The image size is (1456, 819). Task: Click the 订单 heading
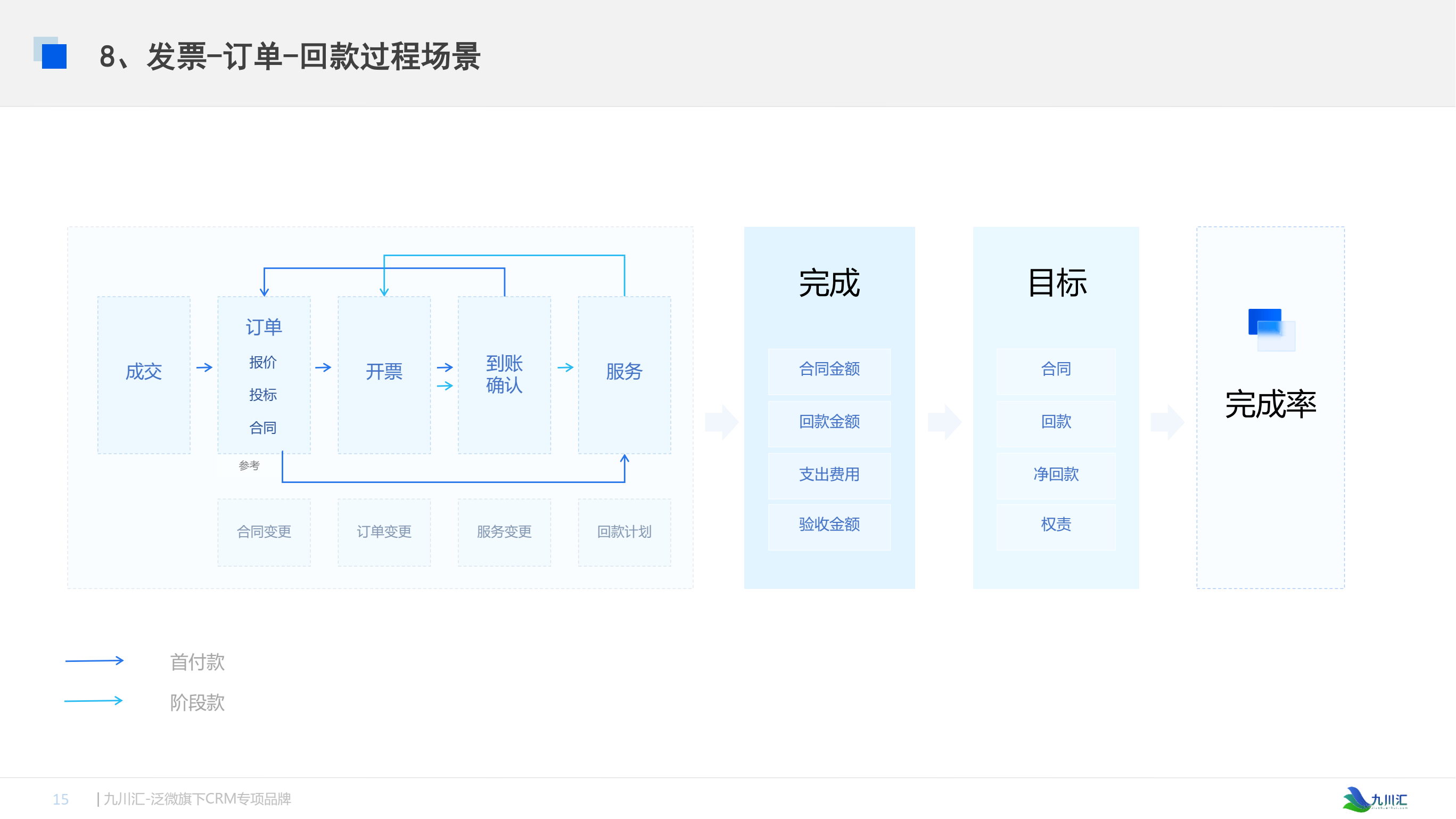point(264,327)
